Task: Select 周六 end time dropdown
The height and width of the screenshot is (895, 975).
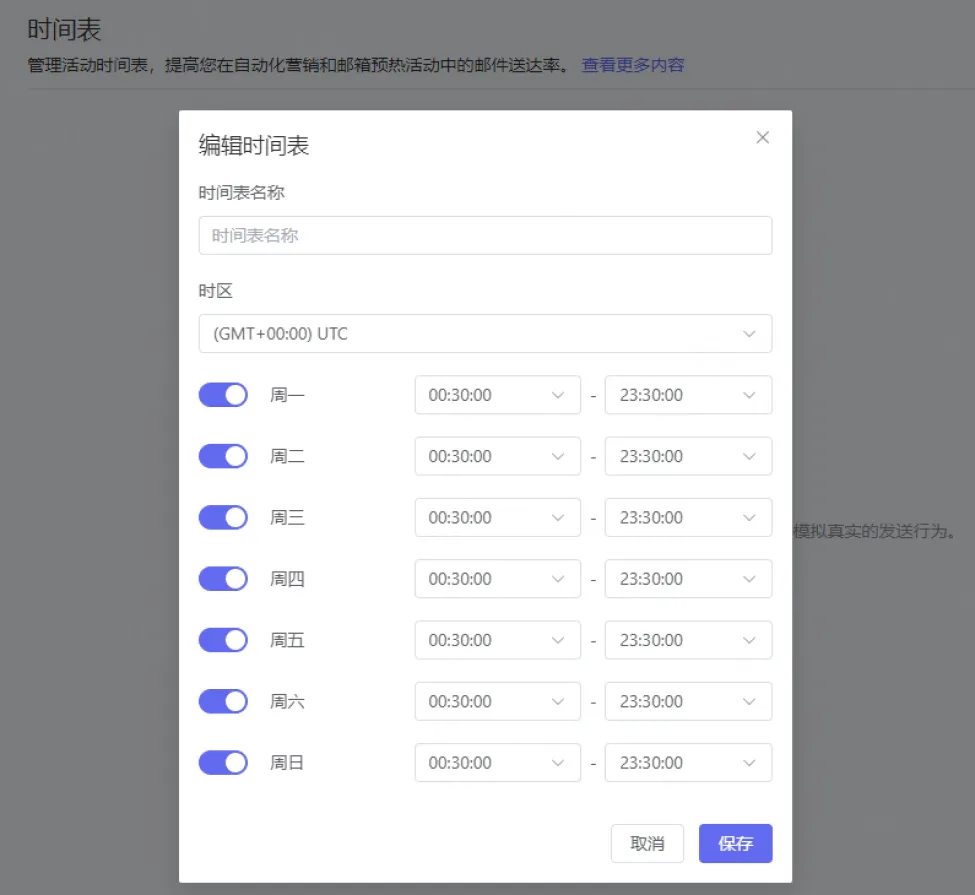Action: pyautogui.click(x=688, y=702)
